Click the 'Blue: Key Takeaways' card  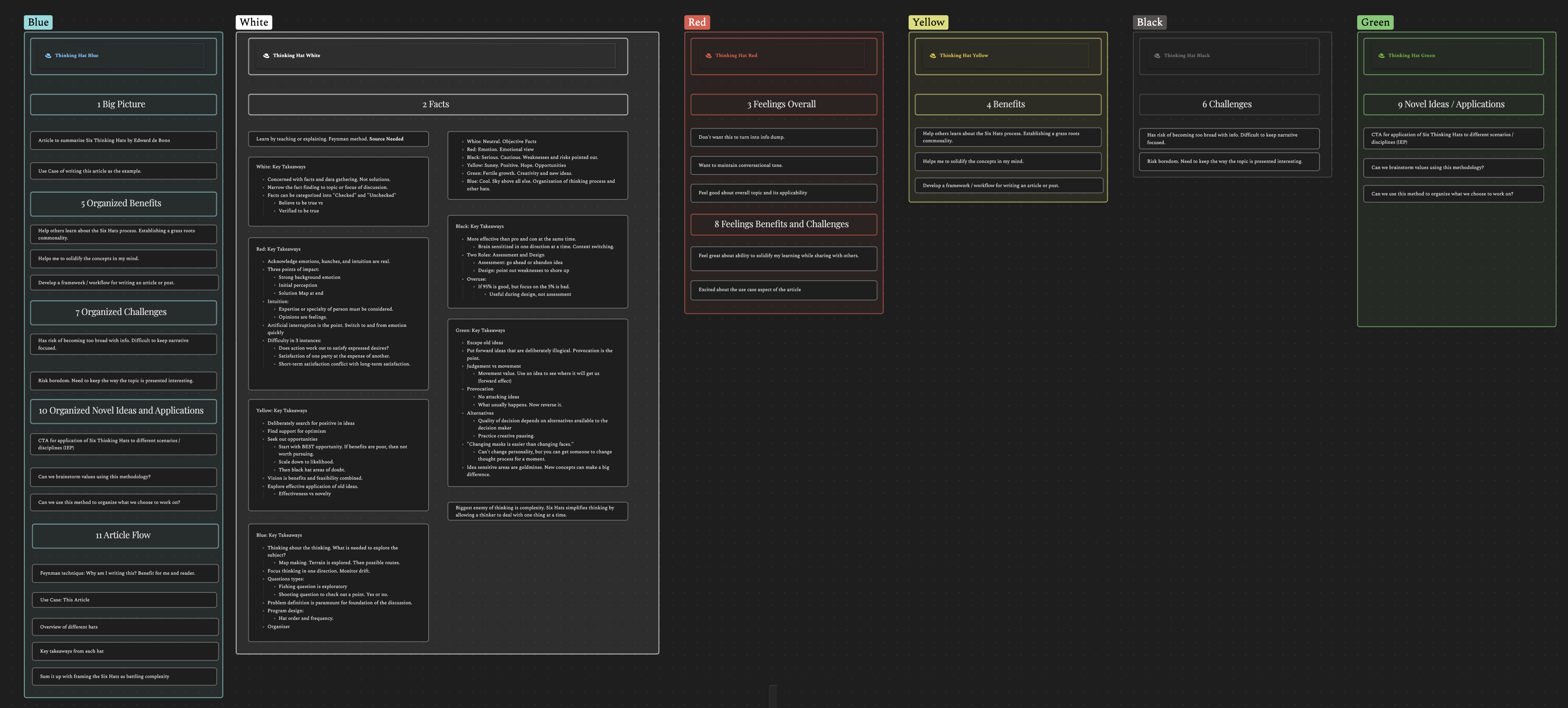338,583
